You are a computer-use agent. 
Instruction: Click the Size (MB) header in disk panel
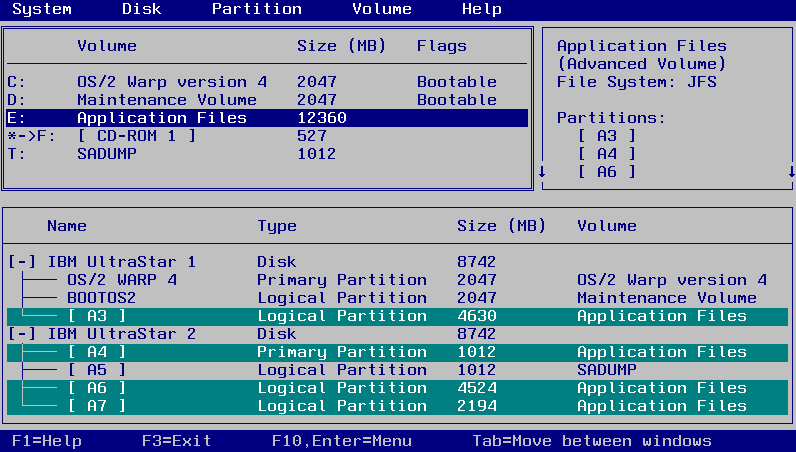(502, 226)
